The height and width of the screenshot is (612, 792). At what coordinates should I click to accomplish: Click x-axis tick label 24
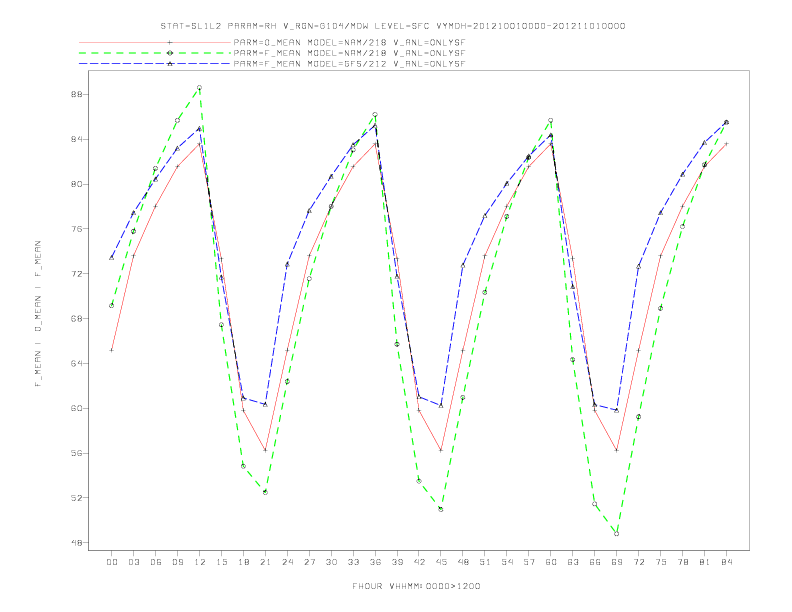tap(287, 562)
